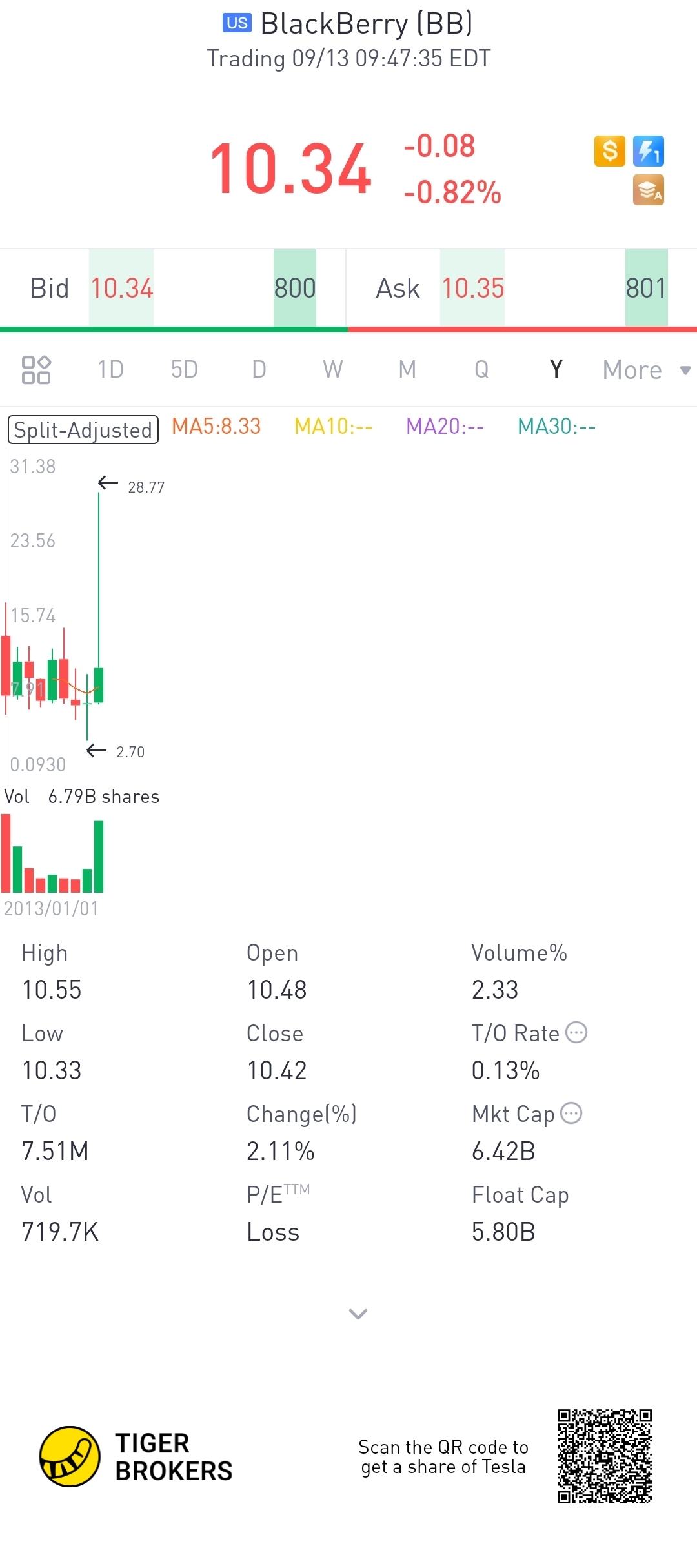Select the Q quarterly chart tab
The height and width of the screenshot is (1568, 697).
(x=481, y=370)
